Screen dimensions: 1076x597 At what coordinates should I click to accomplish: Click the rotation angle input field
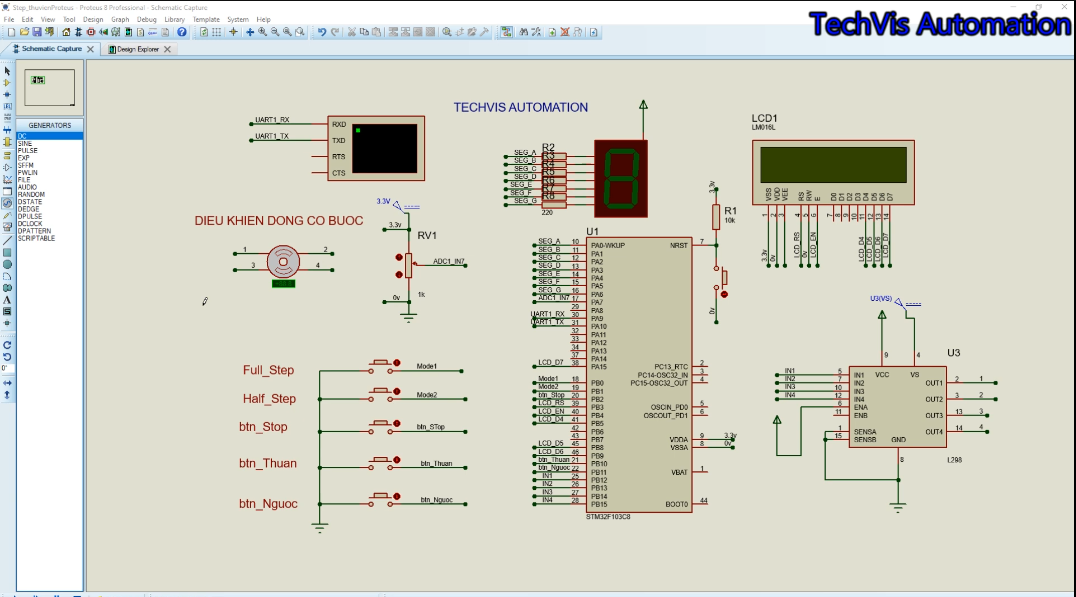pyautogui.click(x=7, y=368)
